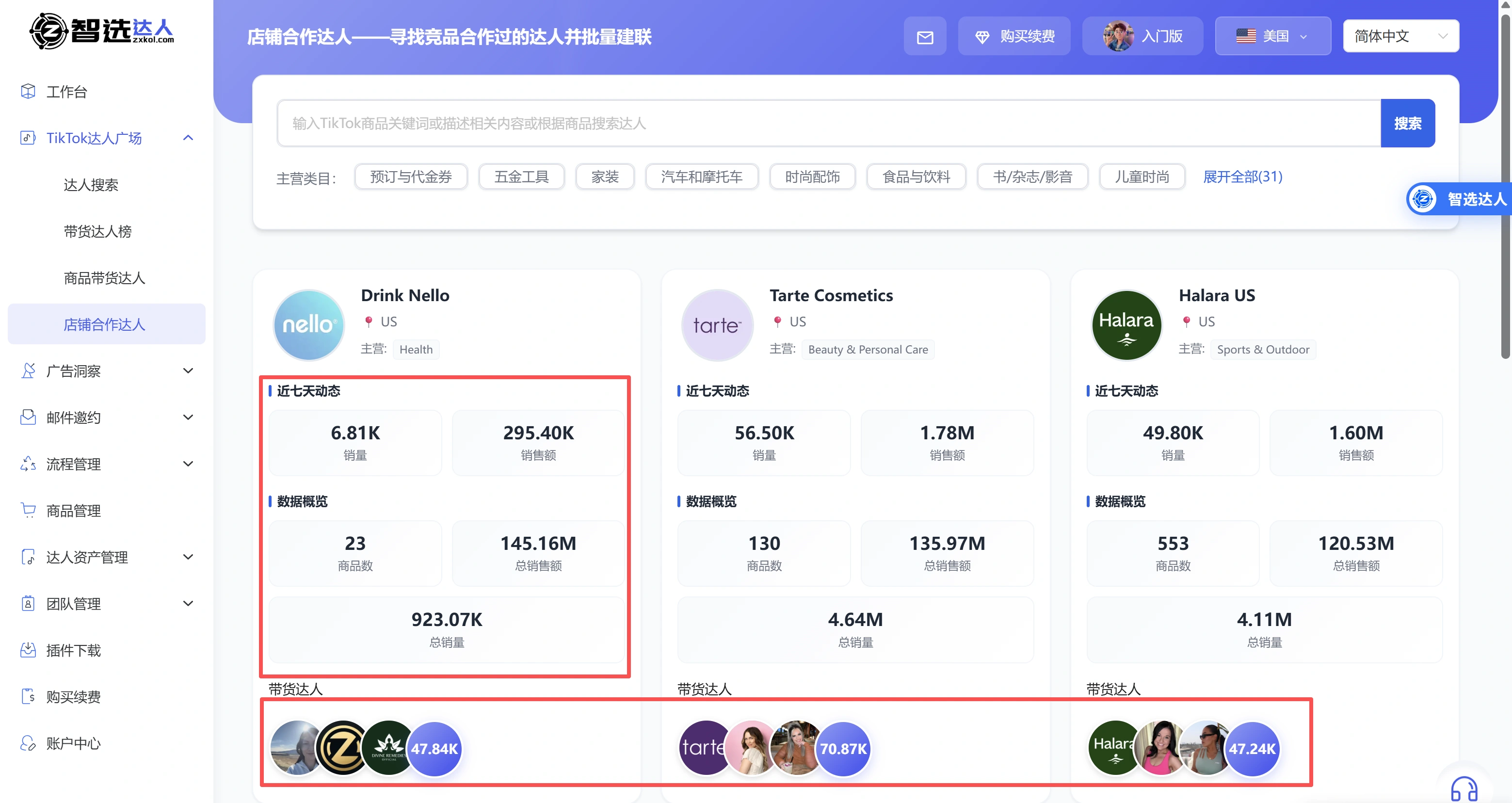The width and height of the screenshot is (1512, 803).
Task: Select the 儿童时尚 category filter chip
Action: [1142, 177]
